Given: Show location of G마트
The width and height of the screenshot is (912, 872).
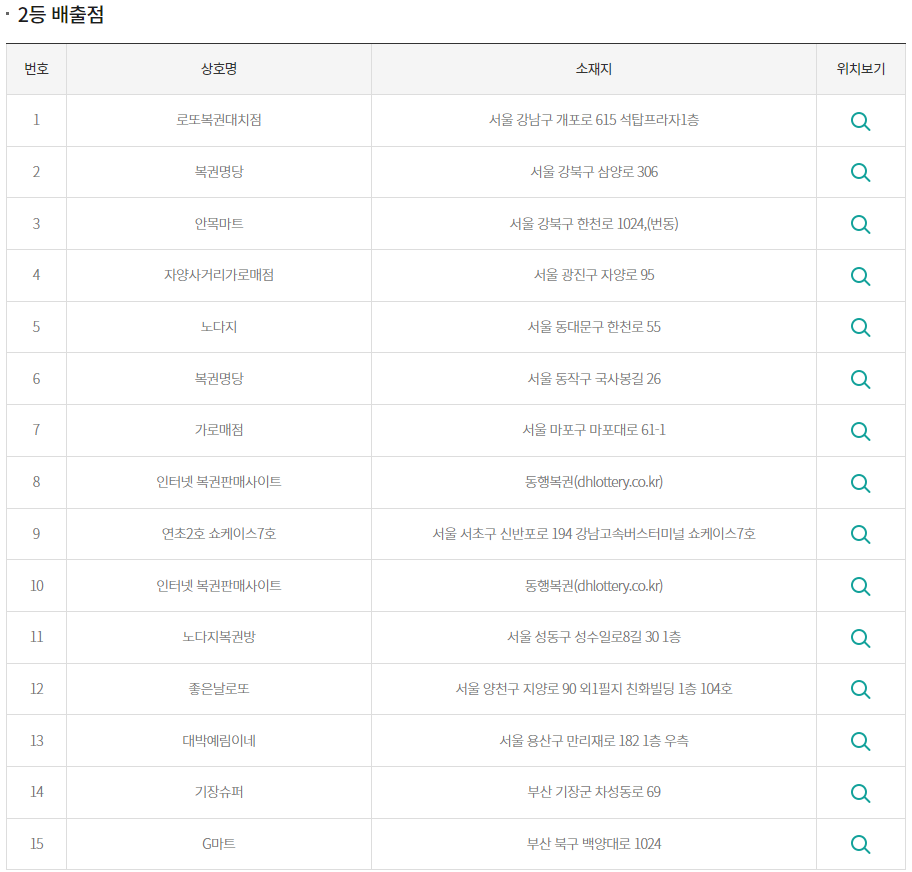Looking at the screenshot, I should pos(860,844).
